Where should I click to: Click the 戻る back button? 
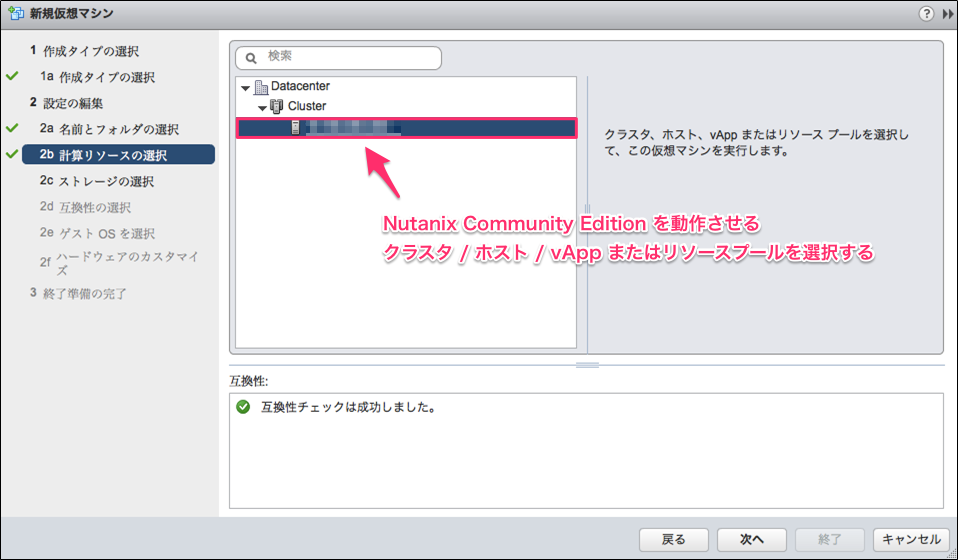tap(674, 540)
